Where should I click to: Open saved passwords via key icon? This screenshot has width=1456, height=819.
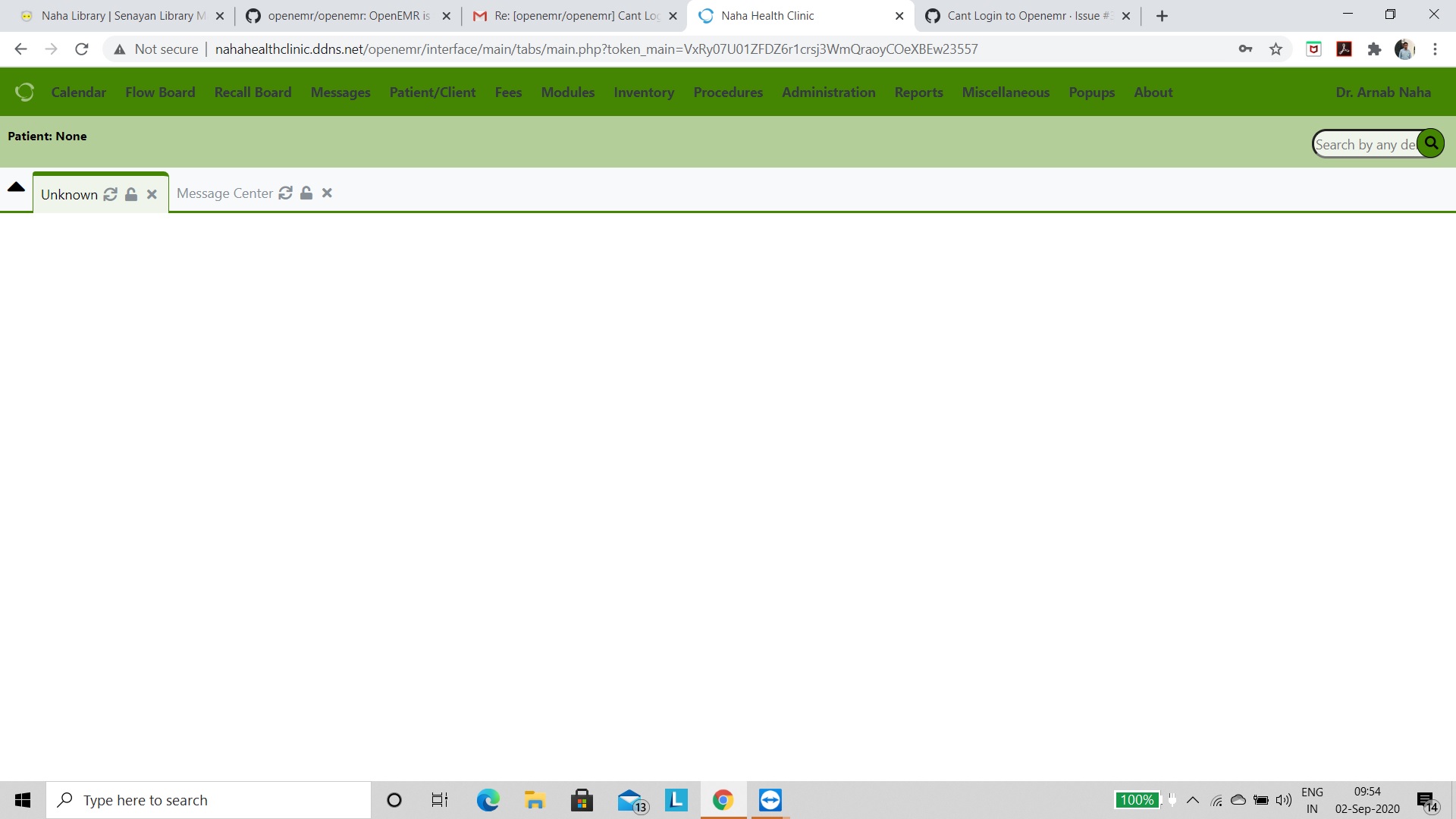click(x=1246, y=49)
